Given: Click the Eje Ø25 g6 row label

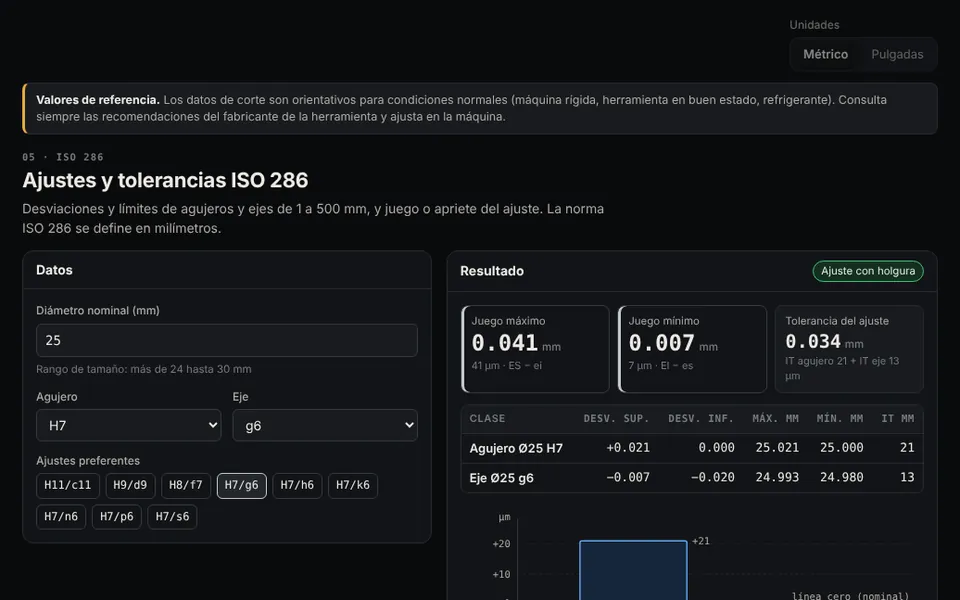Looking at the screenshot, I should [501, 478].
